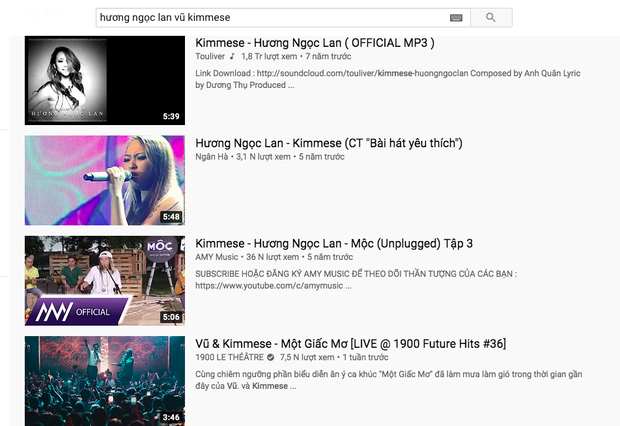Click description starting 'Cùng chiêm ngưỡng phần biểu diễn'
The width and height of the screenshot is (620, 426).
tap(389, 380)
